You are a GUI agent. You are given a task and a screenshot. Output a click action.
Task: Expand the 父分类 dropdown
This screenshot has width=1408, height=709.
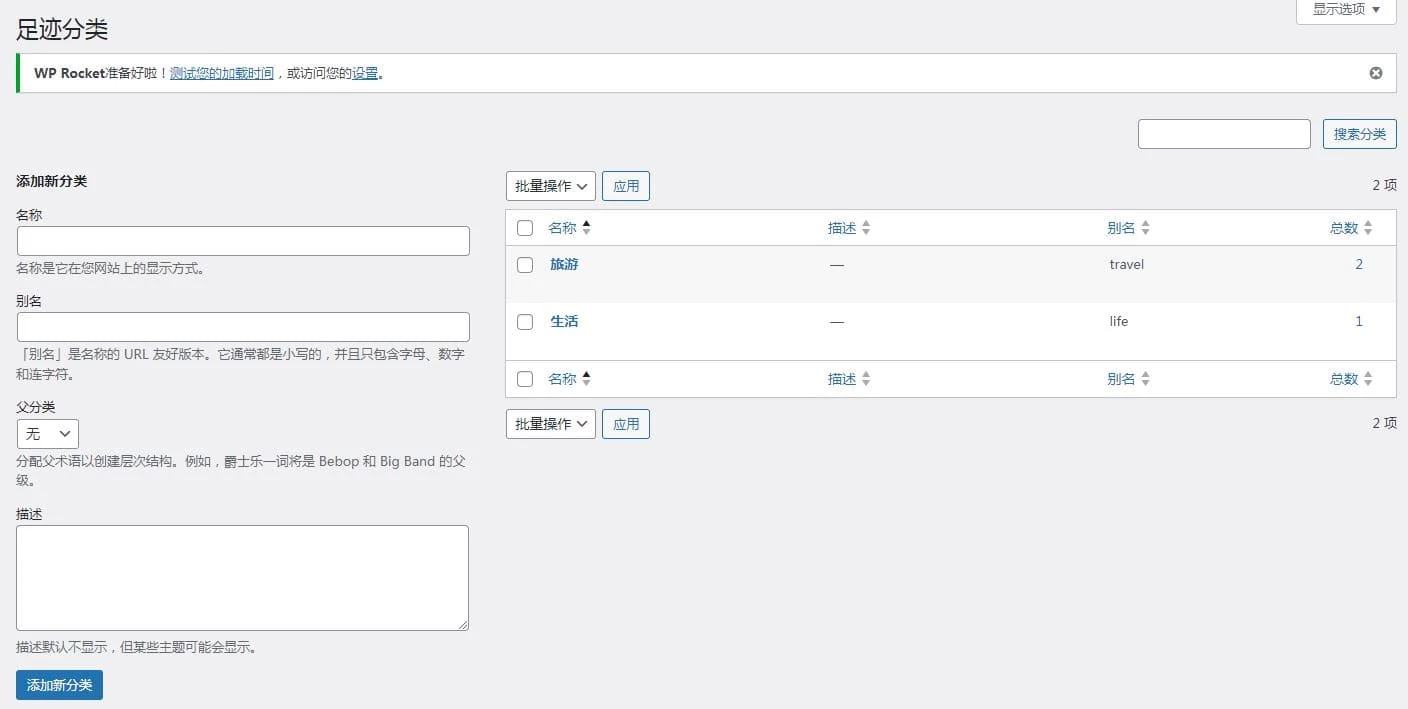tap(48, 434)
